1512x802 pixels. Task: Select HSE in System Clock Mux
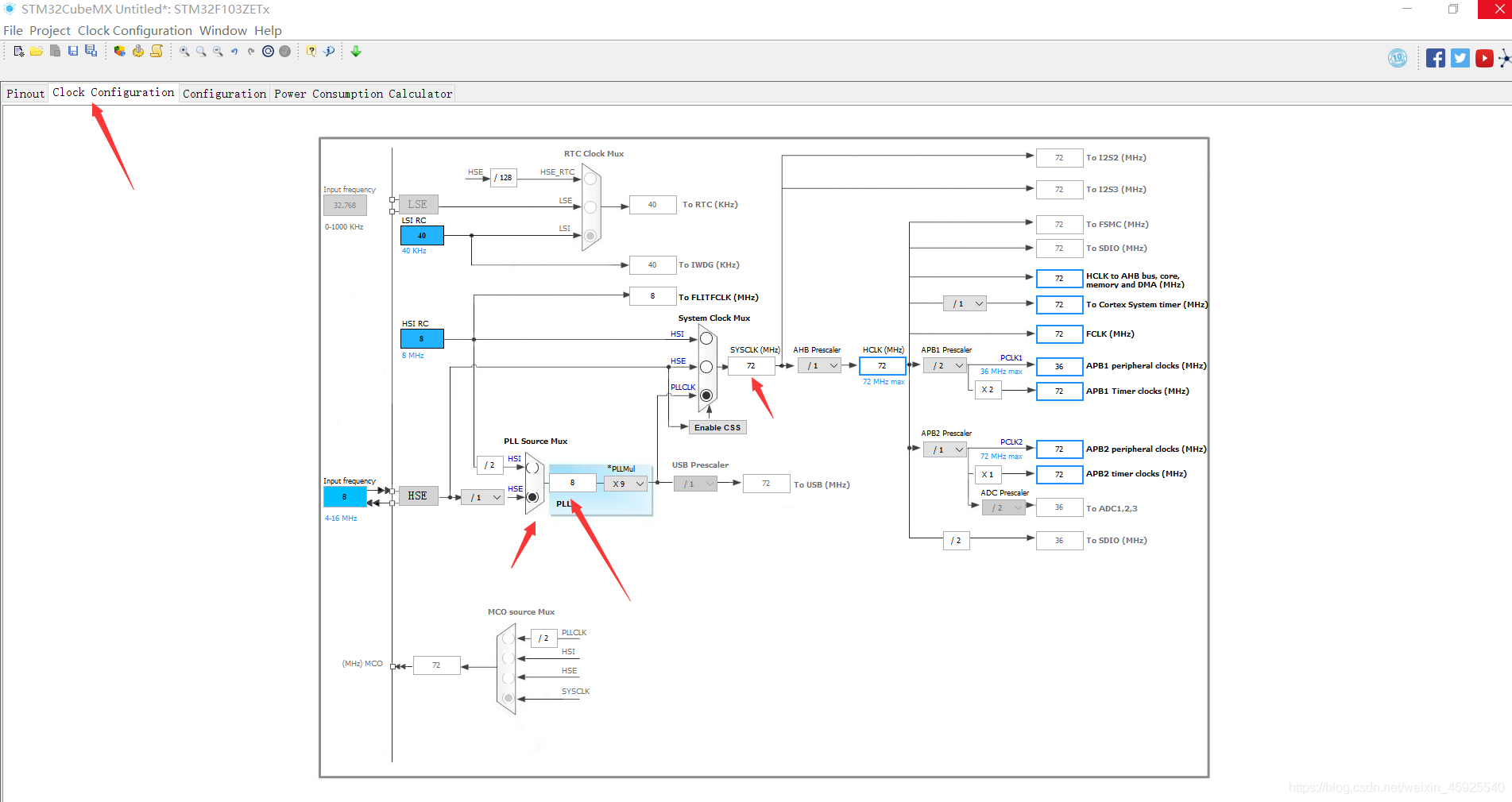[x=706, y=366]
